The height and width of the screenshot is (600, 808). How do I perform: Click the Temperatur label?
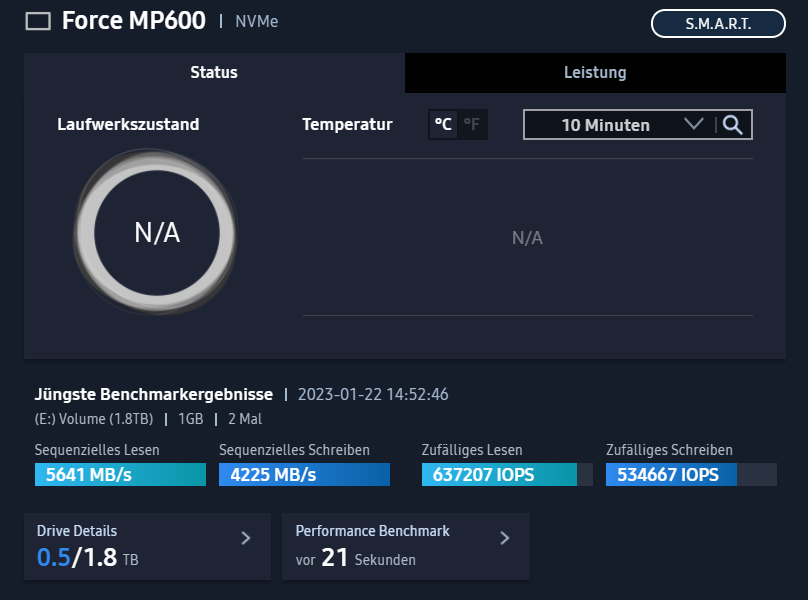[347, 124]
